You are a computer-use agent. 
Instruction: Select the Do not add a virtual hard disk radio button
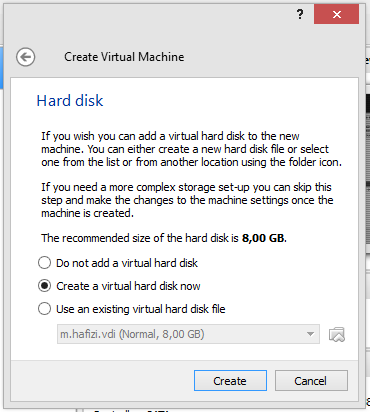pyautogui.click(x=44, y=263)
